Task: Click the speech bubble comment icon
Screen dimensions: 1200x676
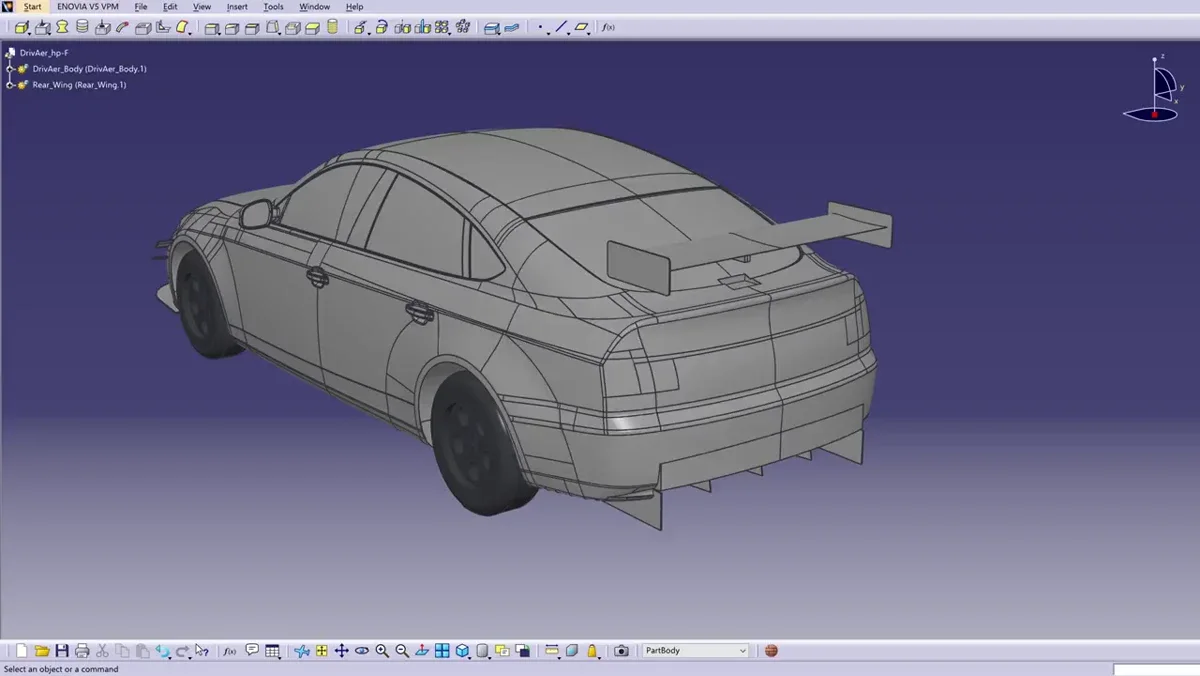Action: pyautogui.click(x=252, y=651)
